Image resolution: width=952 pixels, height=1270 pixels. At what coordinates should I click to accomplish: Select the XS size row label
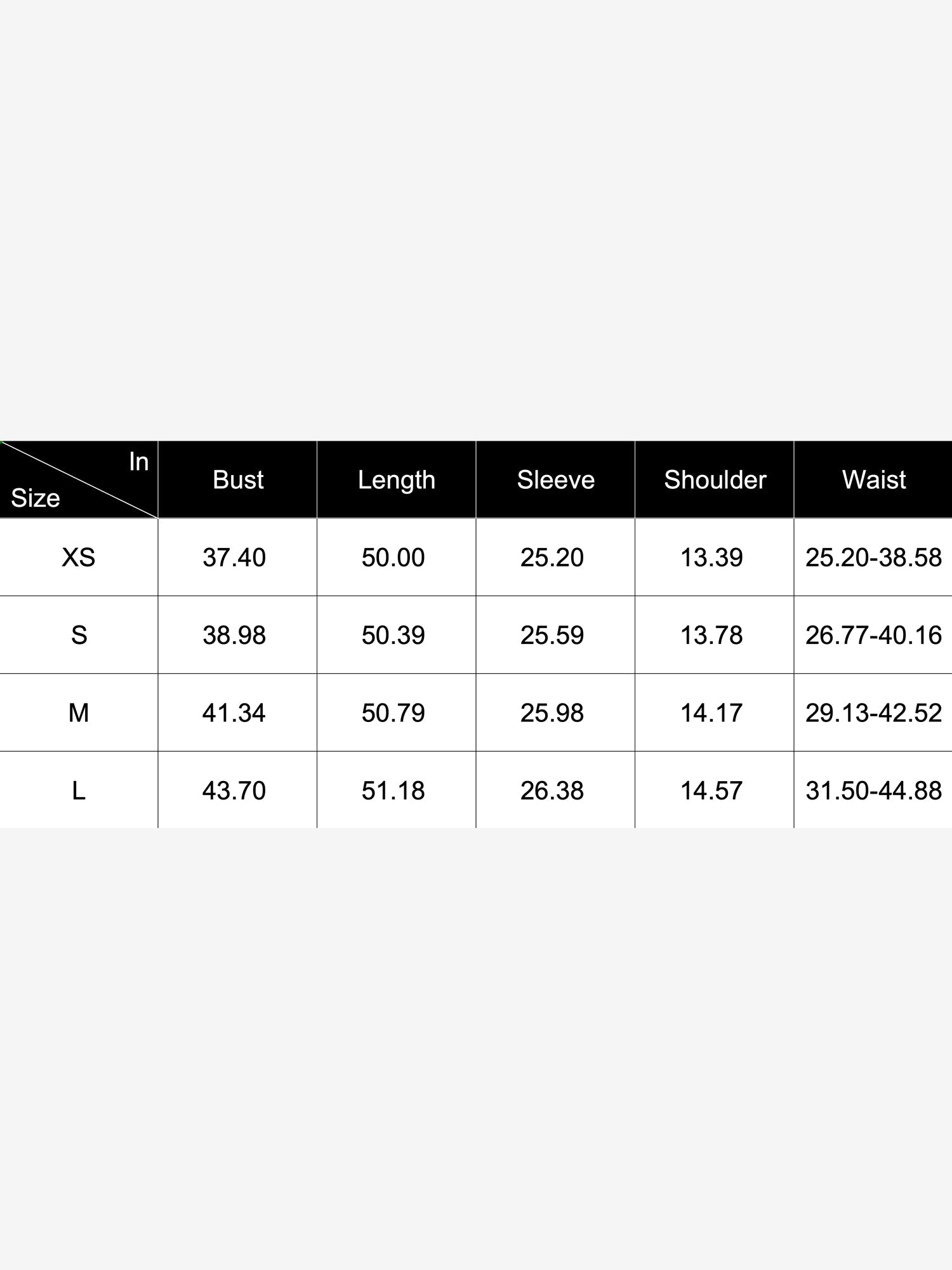click(x=79, y=557)
